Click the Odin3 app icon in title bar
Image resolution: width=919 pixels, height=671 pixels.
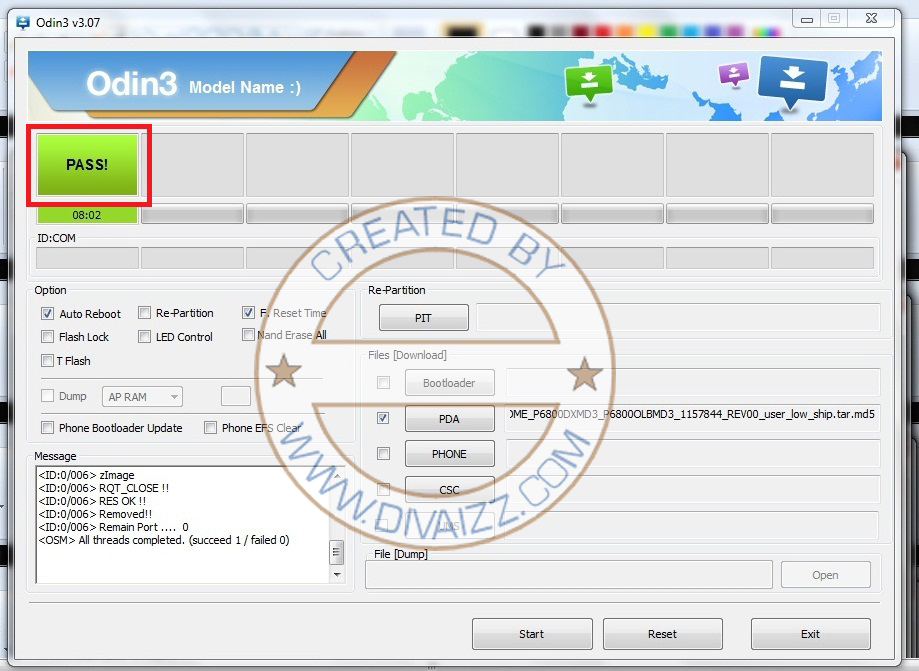(22, 22)
